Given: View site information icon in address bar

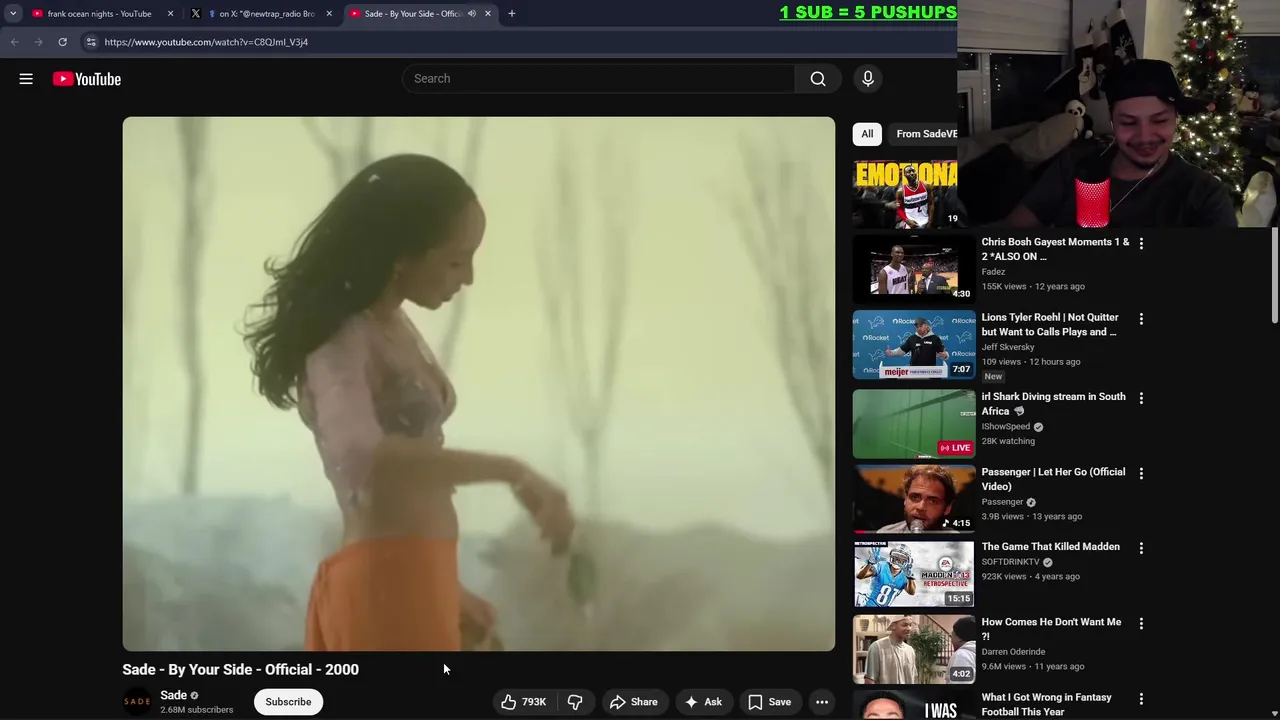Looking at the screenshot, I should (x=91, y=42).
